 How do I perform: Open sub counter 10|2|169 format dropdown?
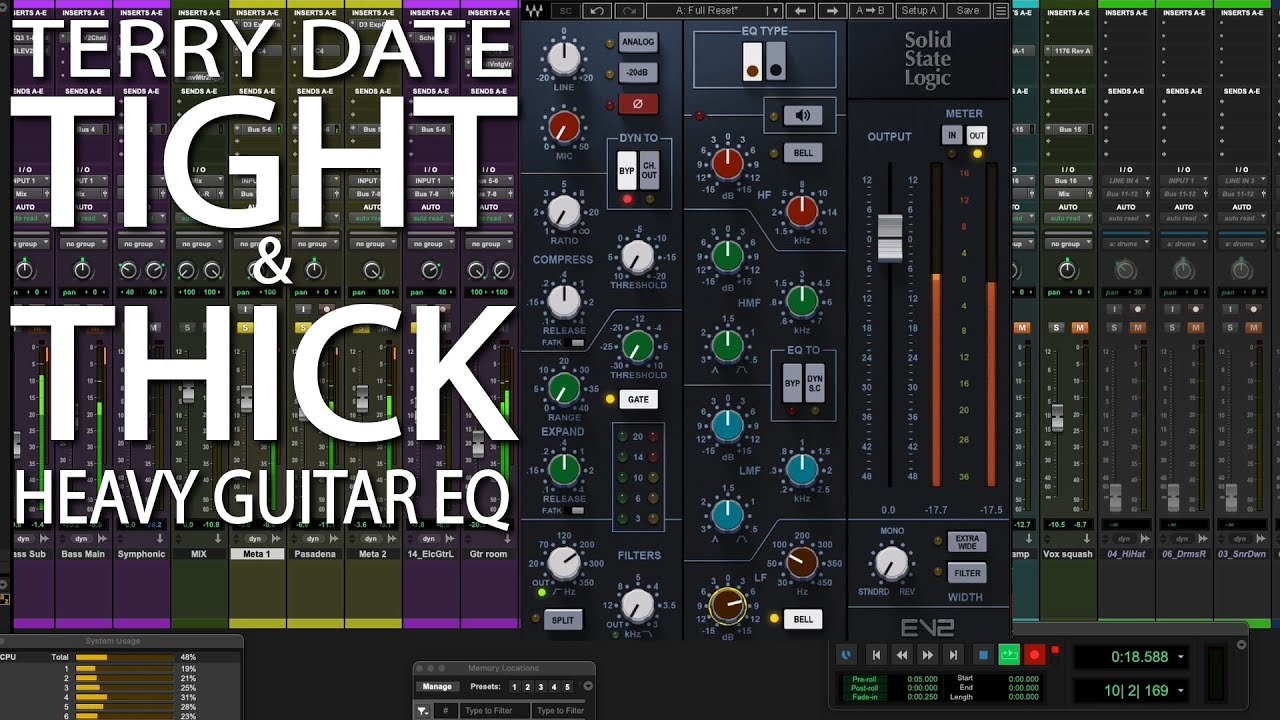point(1181,690)
